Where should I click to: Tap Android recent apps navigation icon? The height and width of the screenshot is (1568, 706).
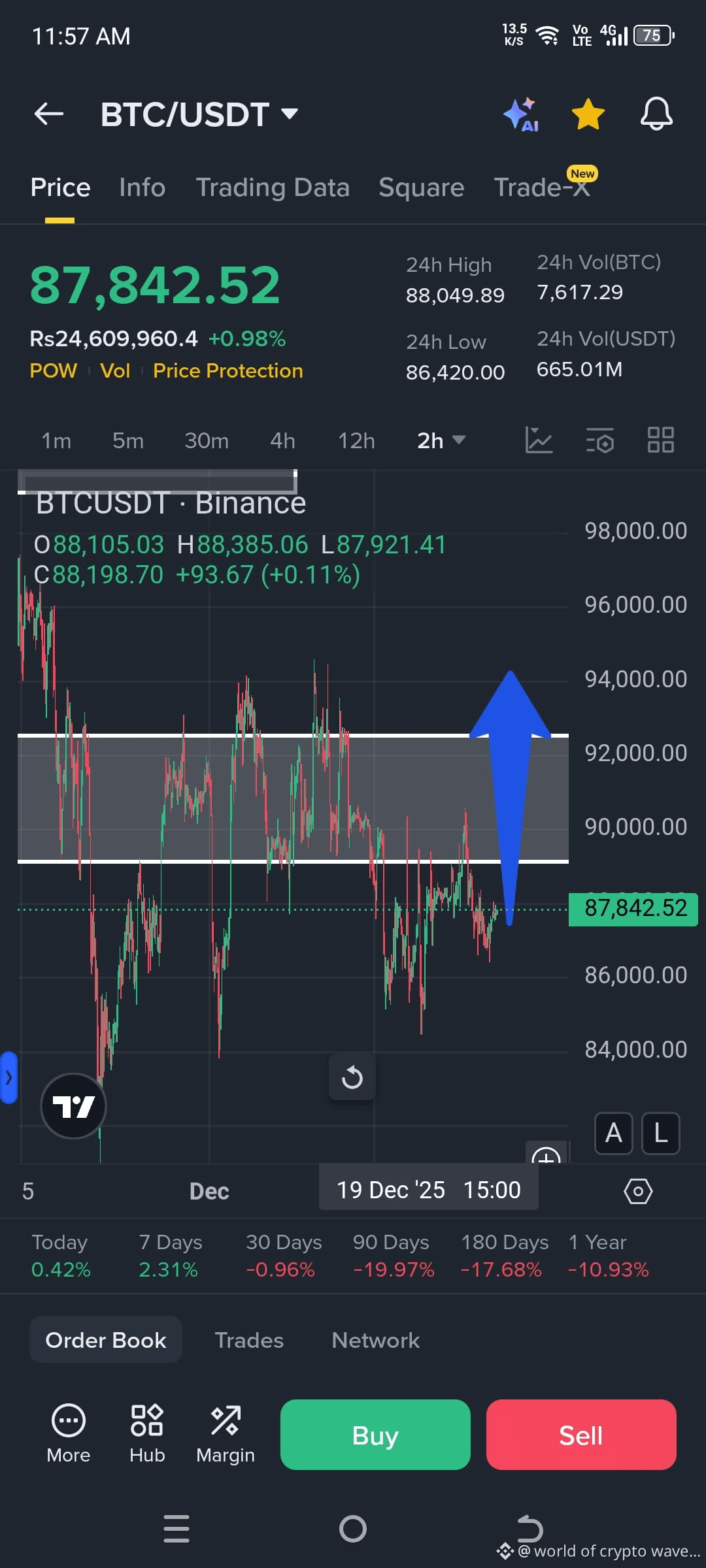(176, 1529)
